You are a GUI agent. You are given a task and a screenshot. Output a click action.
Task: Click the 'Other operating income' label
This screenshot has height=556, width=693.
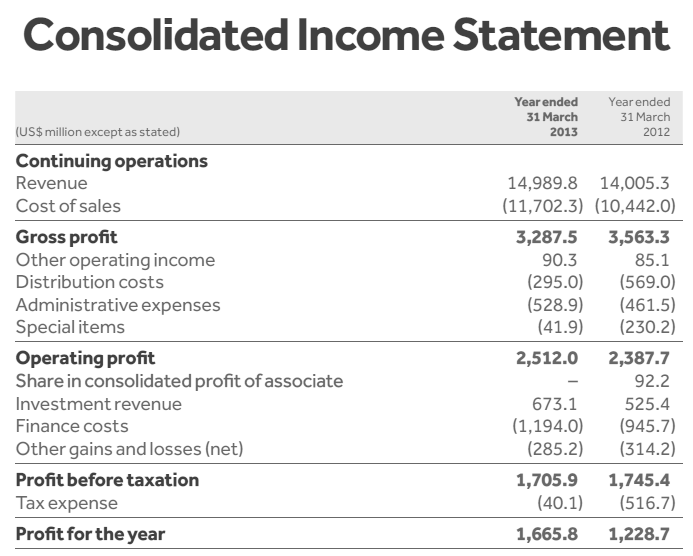click(x=115, y=260)
